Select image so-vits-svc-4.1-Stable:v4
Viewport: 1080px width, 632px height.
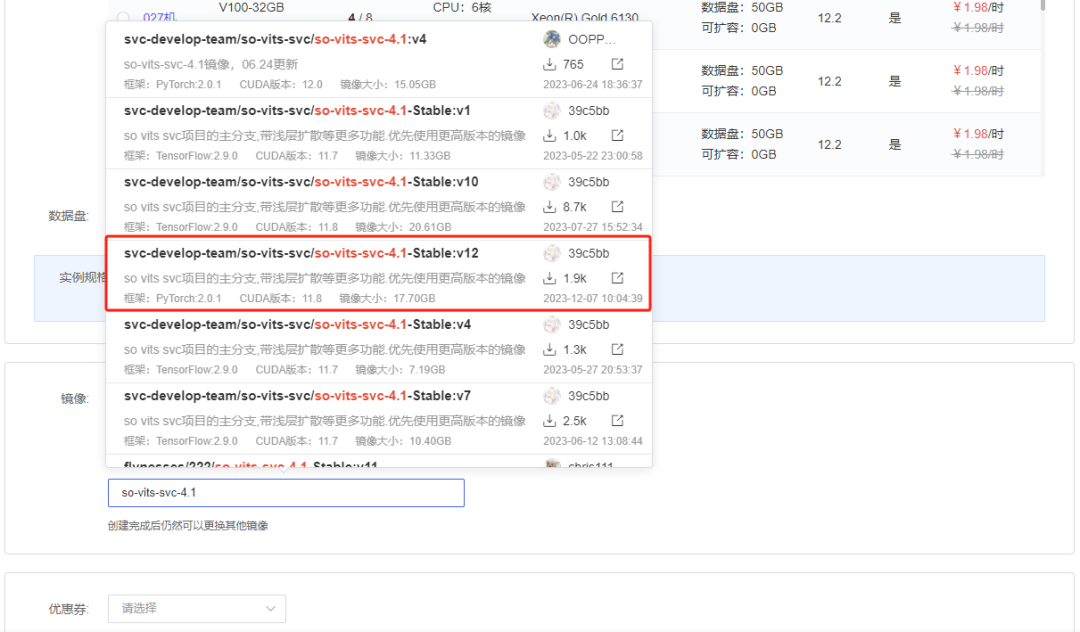[379, 347]
